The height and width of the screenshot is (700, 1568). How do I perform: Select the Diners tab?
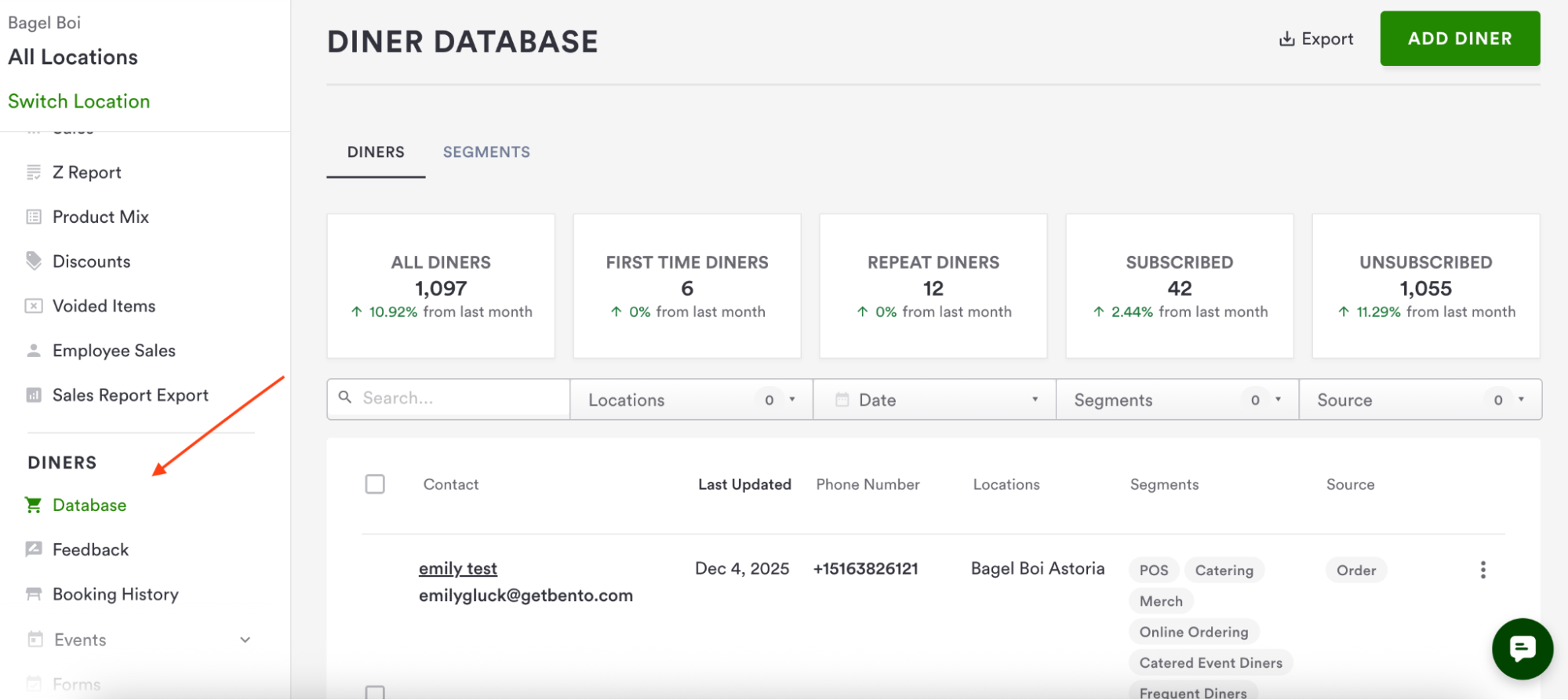point(376,152)
